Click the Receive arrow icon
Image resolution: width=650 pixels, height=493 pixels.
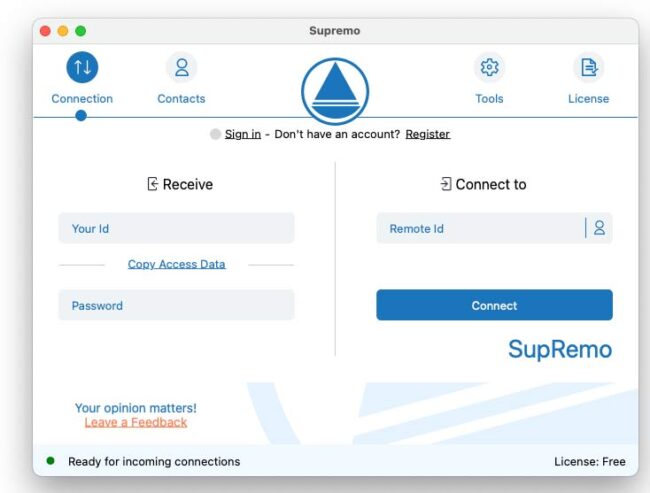(152, 184)
